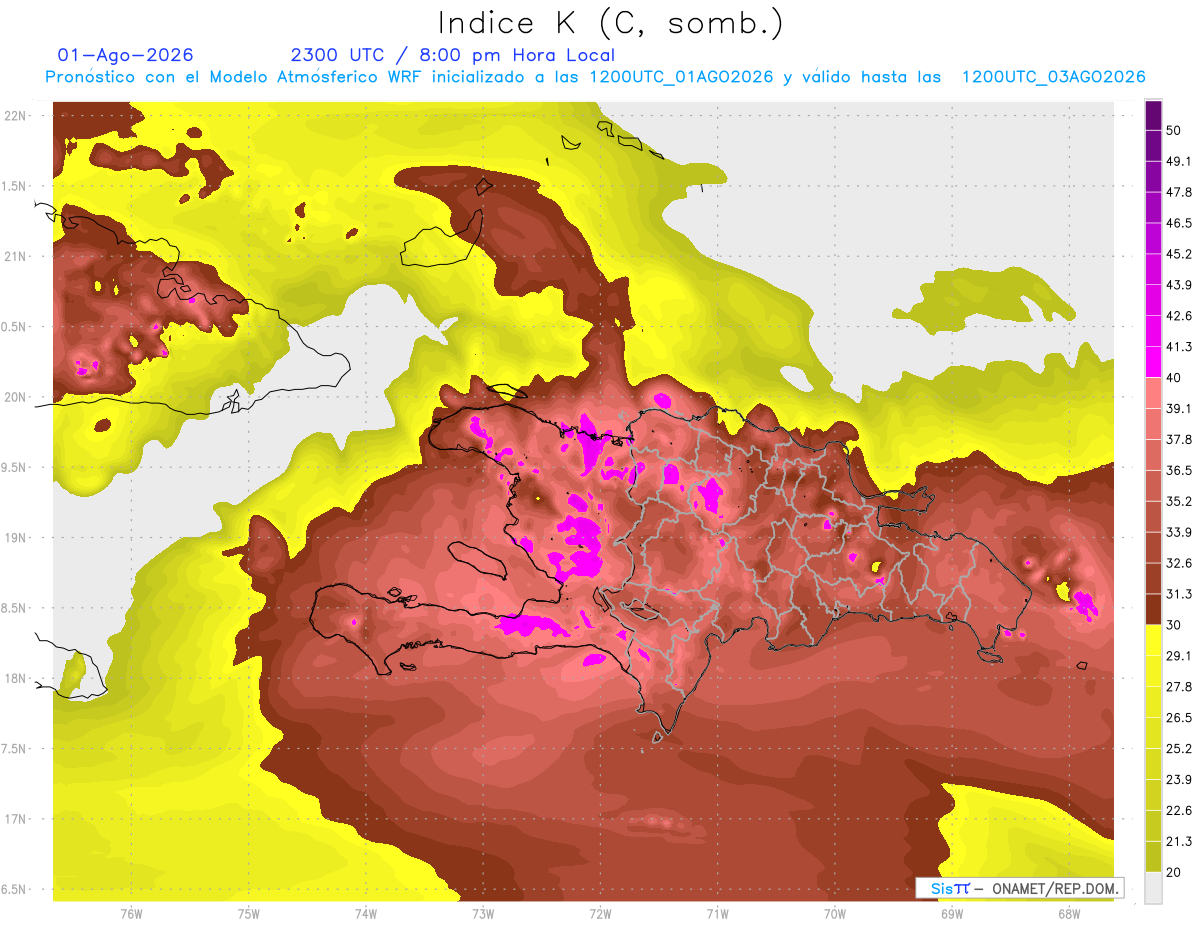The image size is (1200, 927).
Task: Click the colorbar value '50'
Action: (1174, 130)
